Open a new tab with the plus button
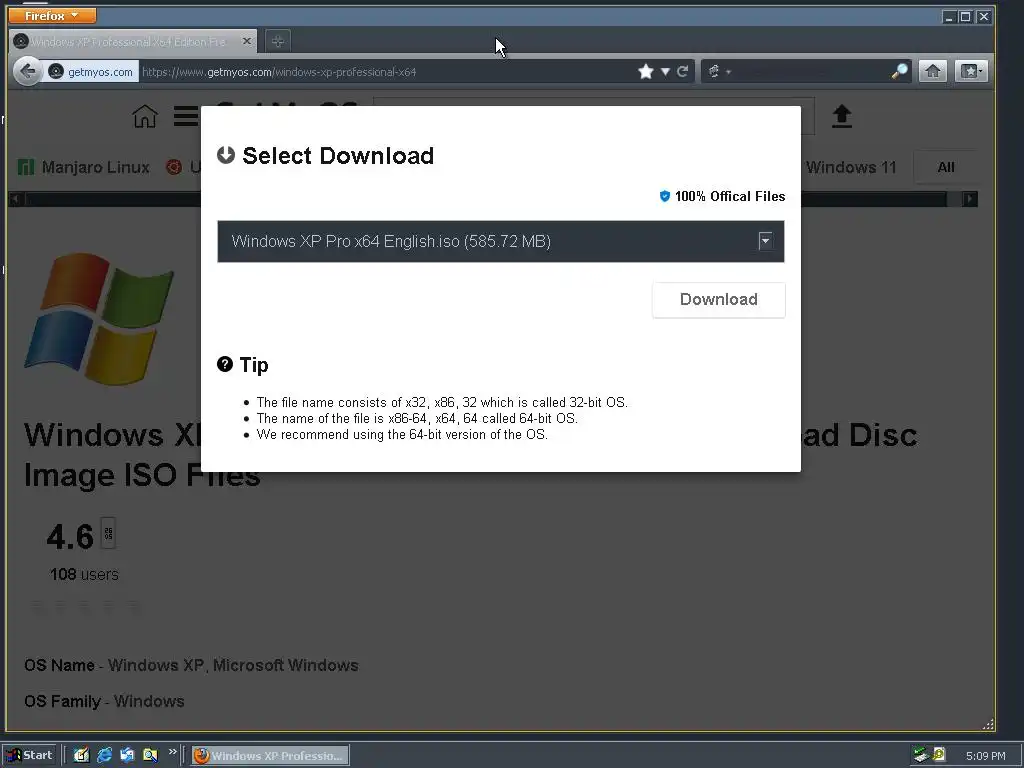 278,41
